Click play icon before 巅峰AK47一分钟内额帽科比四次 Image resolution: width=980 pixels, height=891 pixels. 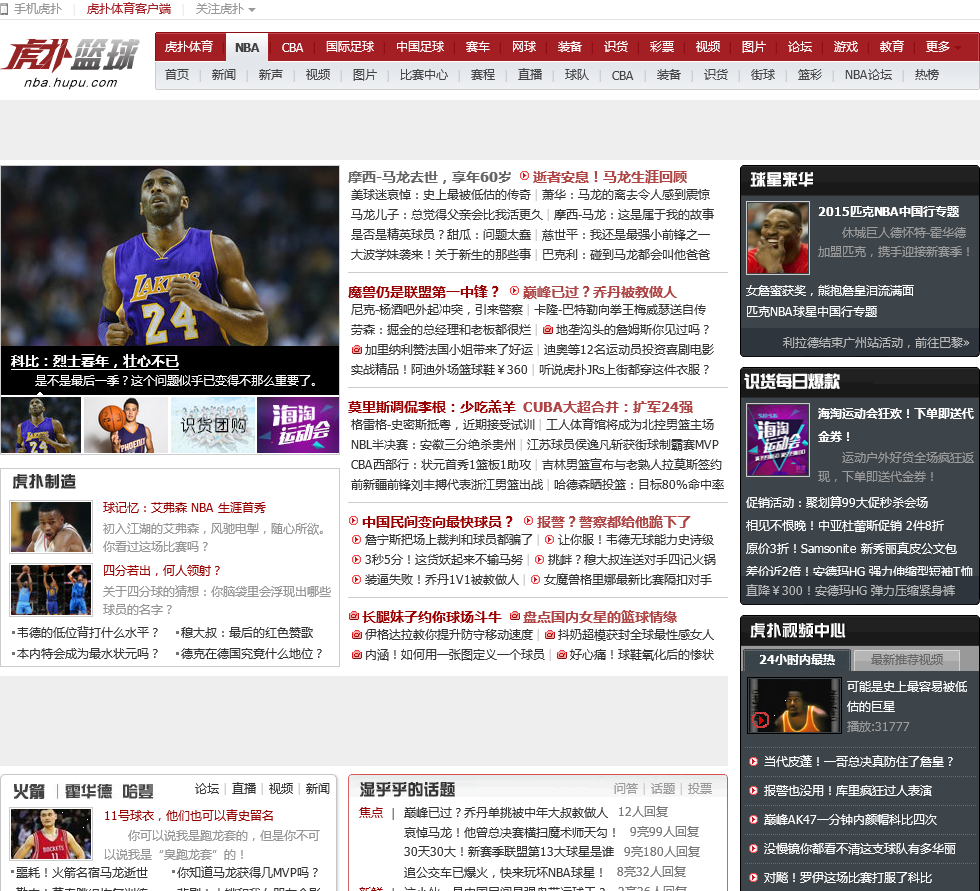pos(753,820)
